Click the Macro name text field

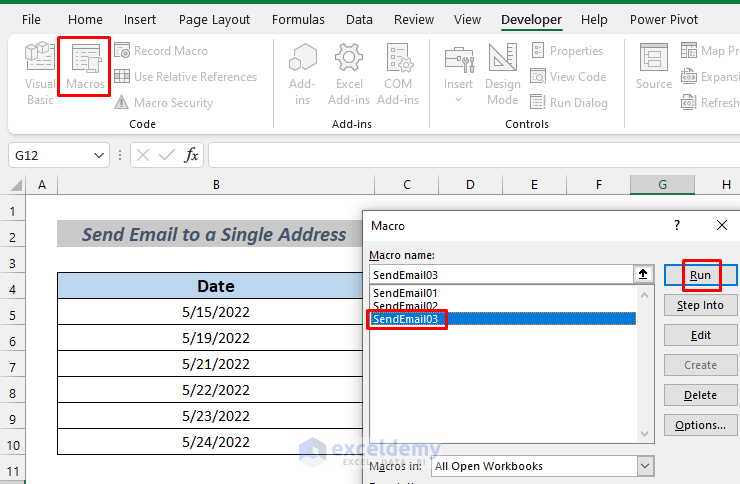point(501,275)
